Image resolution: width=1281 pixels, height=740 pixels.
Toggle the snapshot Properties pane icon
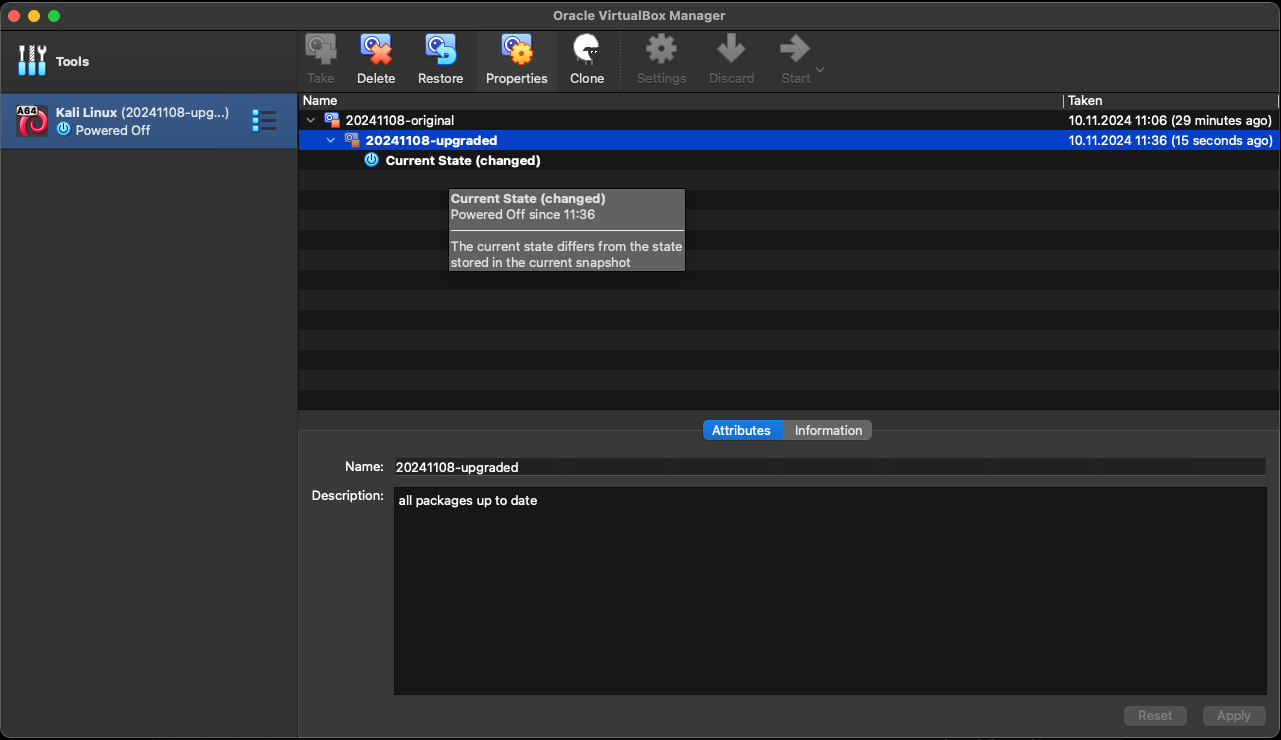516,50
